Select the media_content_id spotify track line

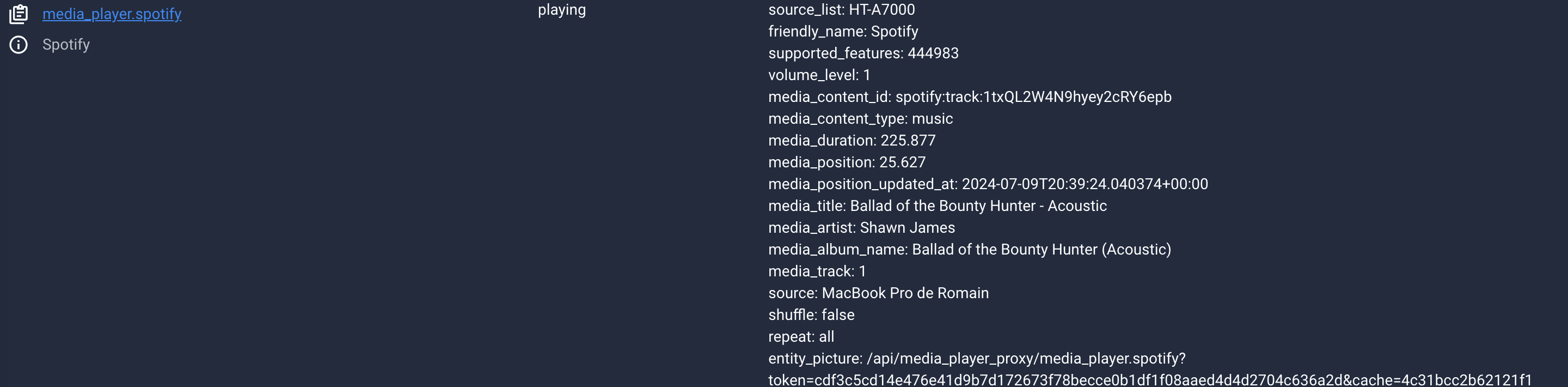[x=970, y=97]
